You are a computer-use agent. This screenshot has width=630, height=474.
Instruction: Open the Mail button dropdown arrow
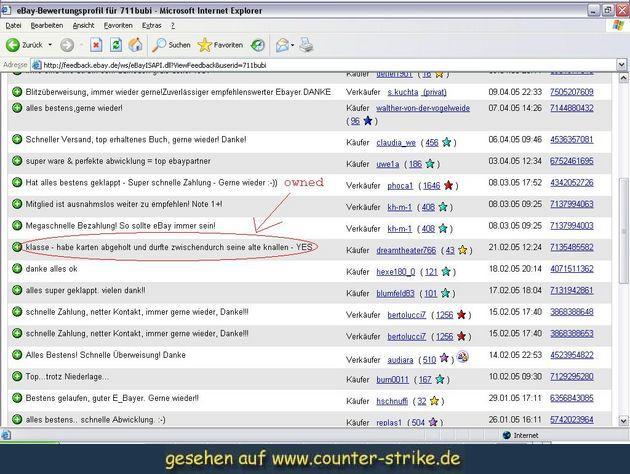point(292,45)
